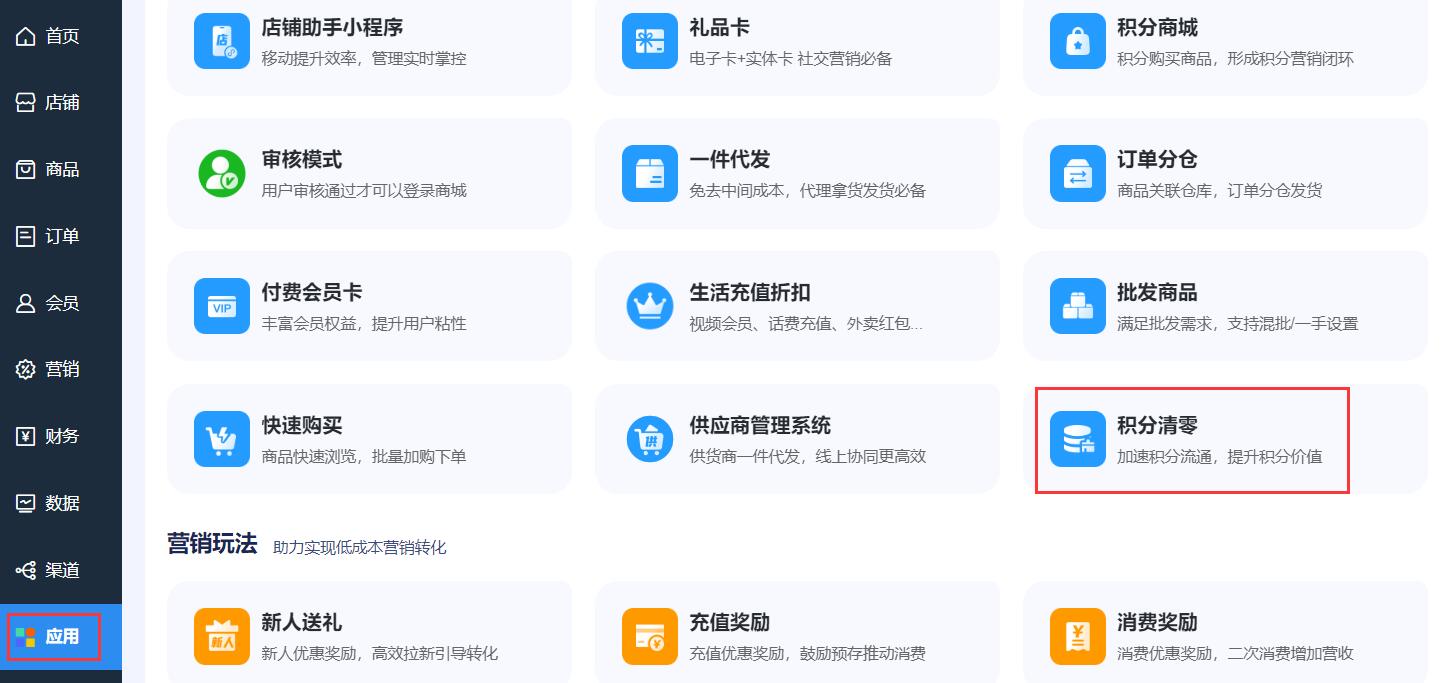1441x683 pixels.
Task: Click the description 供货商一件代发，线上协同更高效
Action: click(x=808, y=456)
